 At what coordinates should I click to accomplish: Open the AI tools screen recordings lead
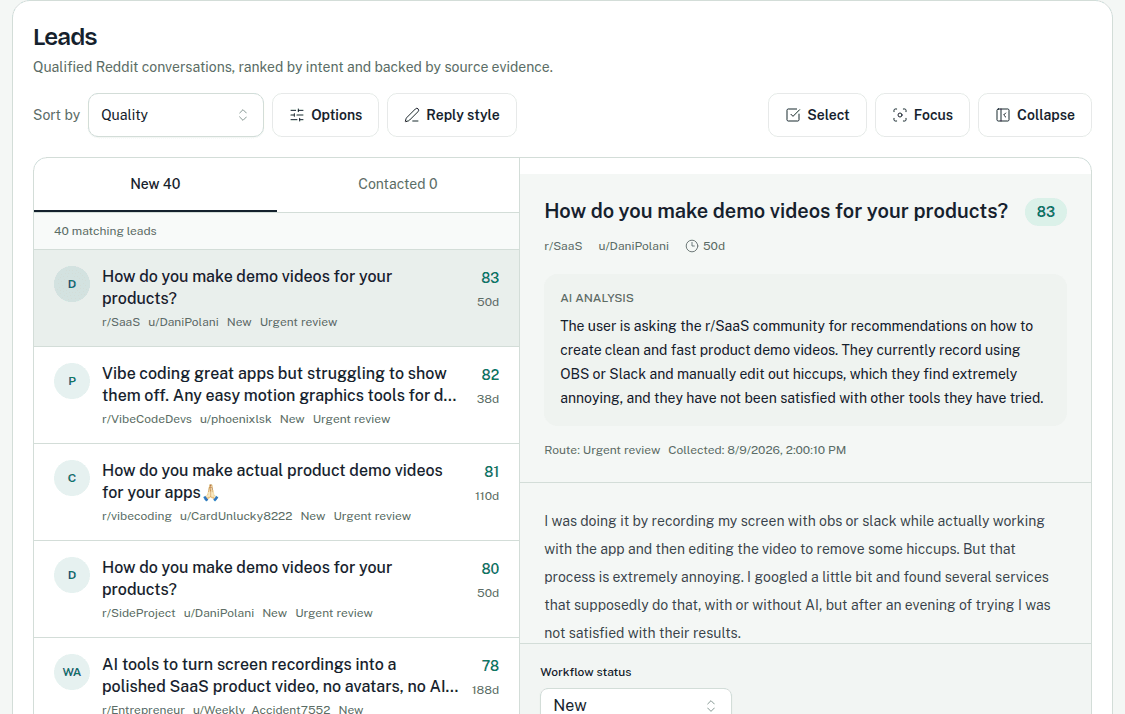(276, 676)
